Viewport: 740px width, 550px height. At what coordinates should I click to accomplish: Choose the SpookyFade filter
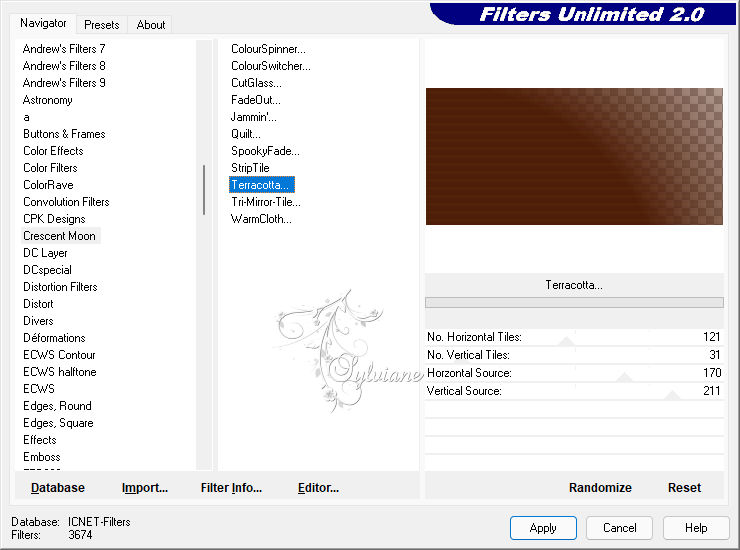pyautogui.click(x=265, y=151)
